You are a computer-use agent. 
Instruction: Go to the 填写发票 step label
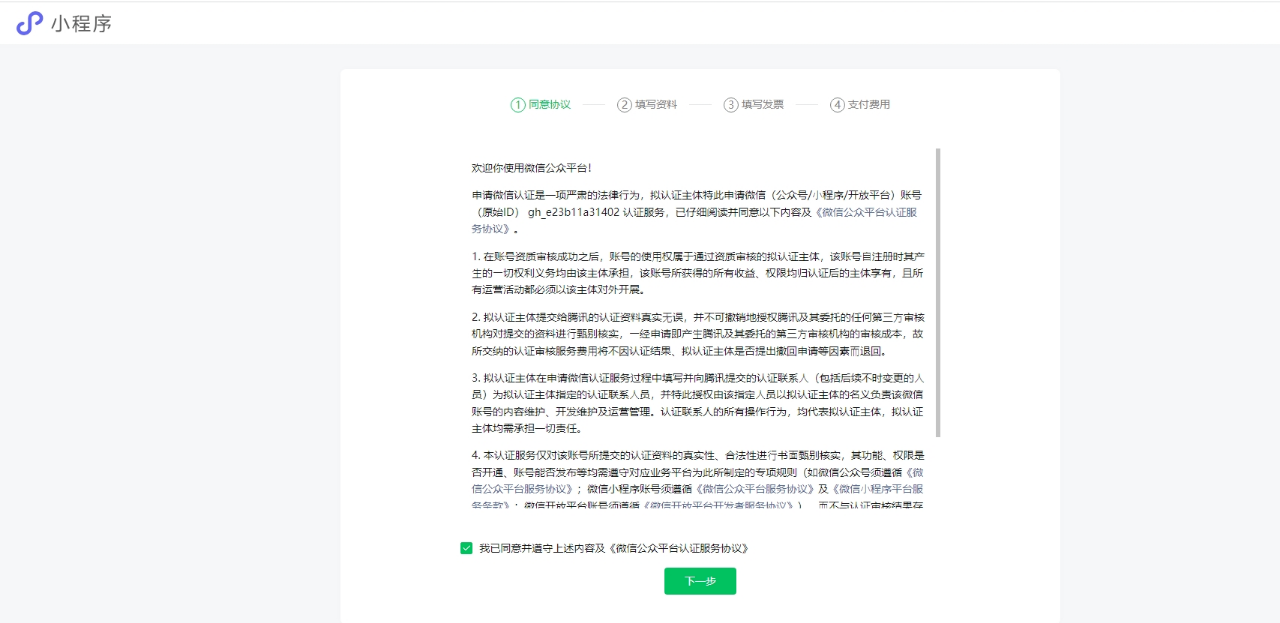click(763, 105)
